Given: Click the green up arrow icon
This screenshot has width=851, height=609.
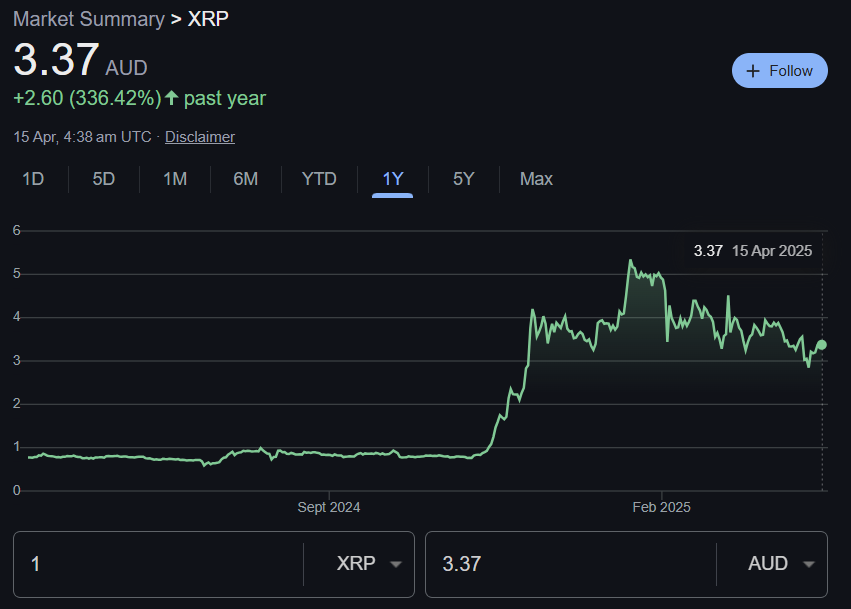Looking at the screenshot, I should click(172, 98).
